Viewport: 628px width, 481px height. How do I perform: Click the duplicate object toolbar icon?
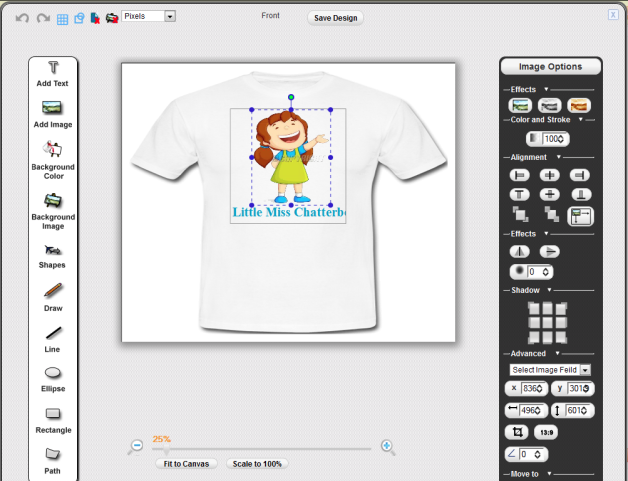click(79, 18)
